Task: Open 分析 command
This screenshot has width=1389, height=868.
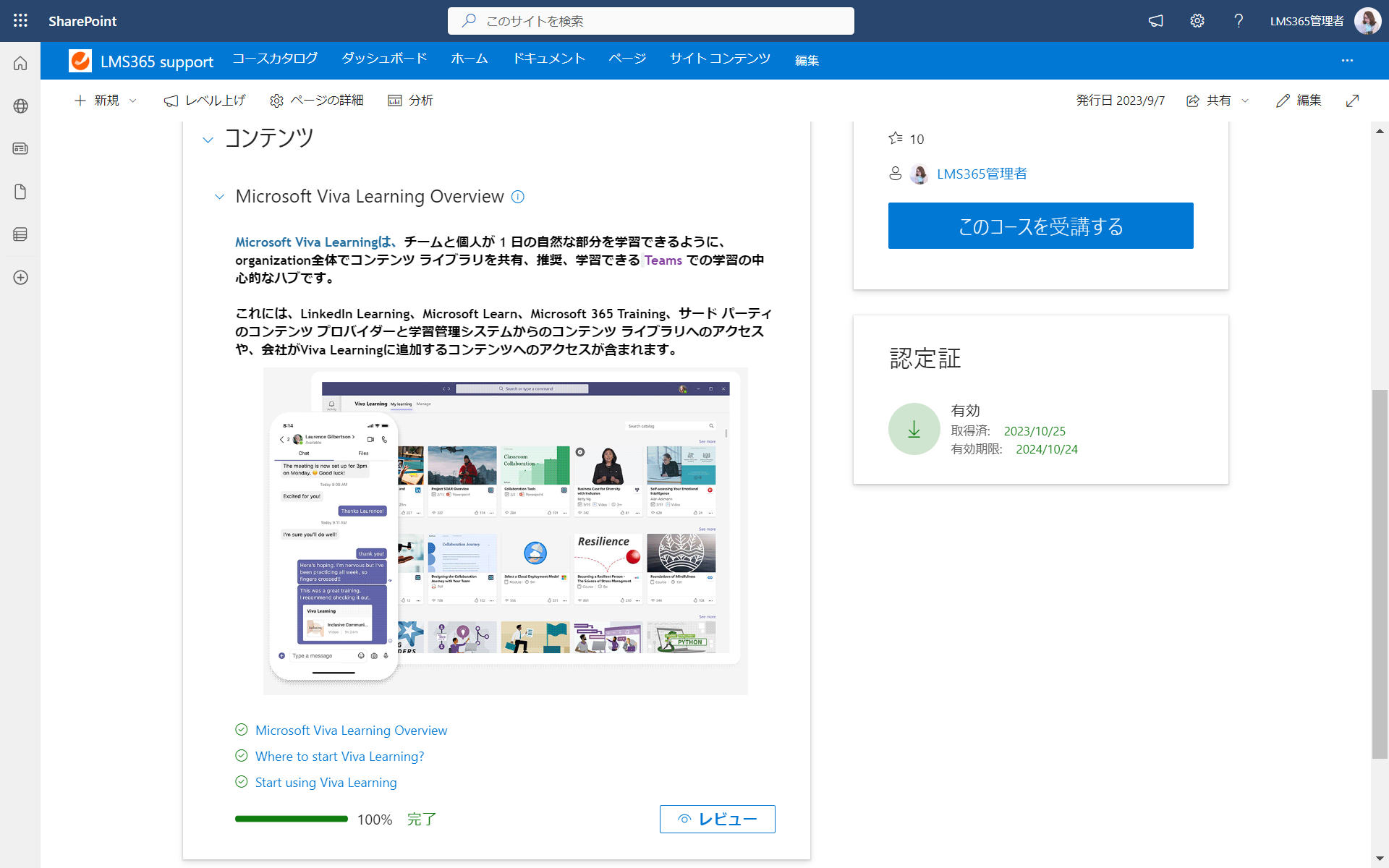Action: coord(410,101)
